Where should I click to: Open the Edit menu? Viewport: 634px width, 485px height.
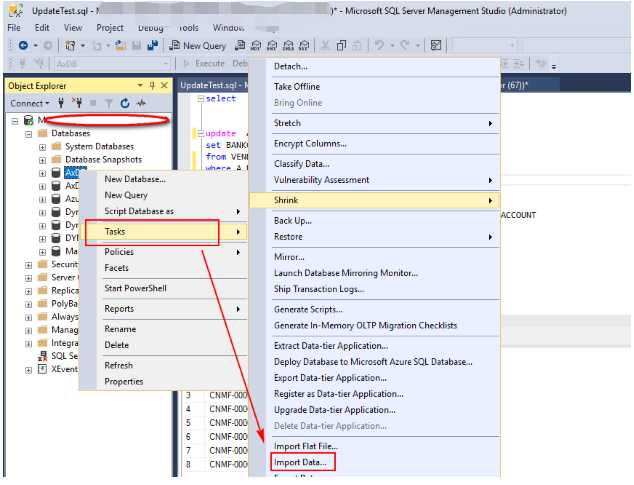pos(42,28)
